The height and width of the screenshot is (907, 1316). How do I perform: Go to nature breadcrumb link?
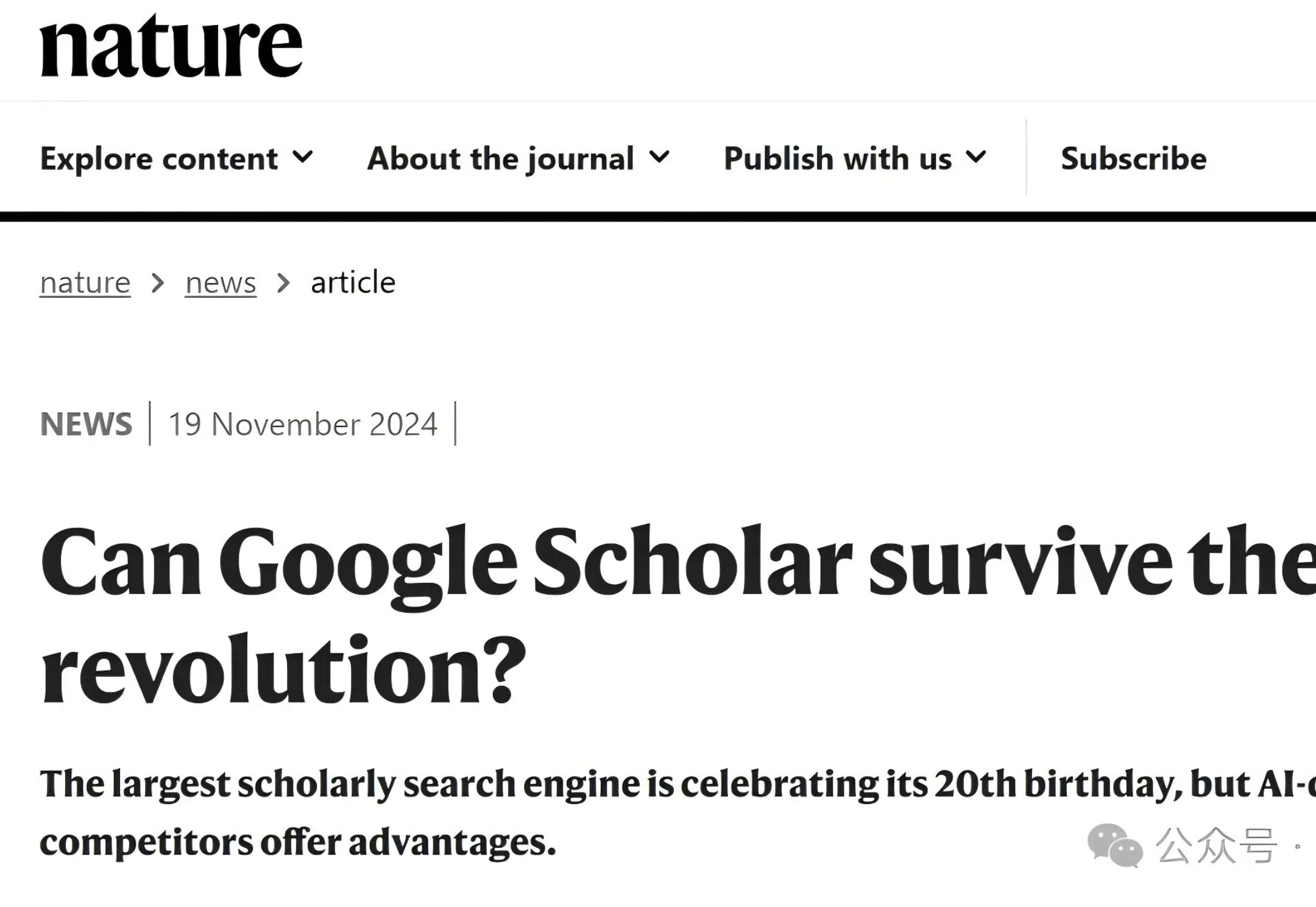click(85, 283)
